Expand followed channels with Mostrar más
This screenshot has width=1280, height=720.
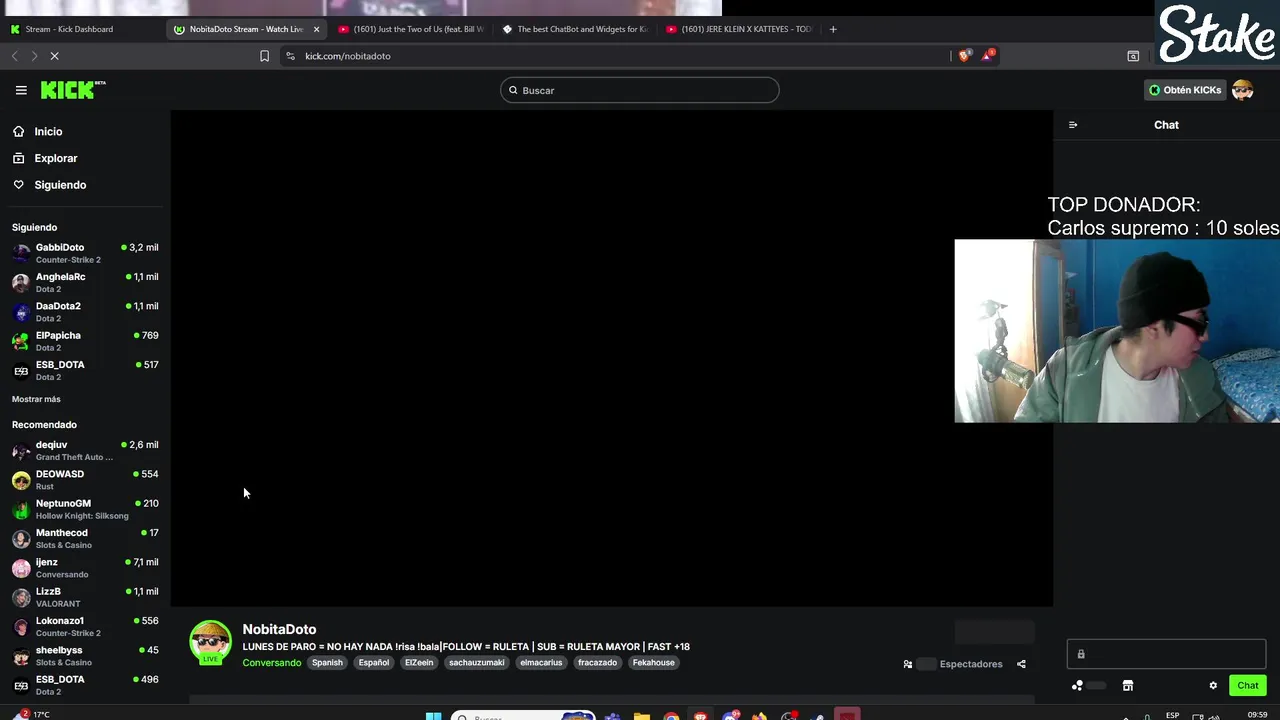coord(36,399)
